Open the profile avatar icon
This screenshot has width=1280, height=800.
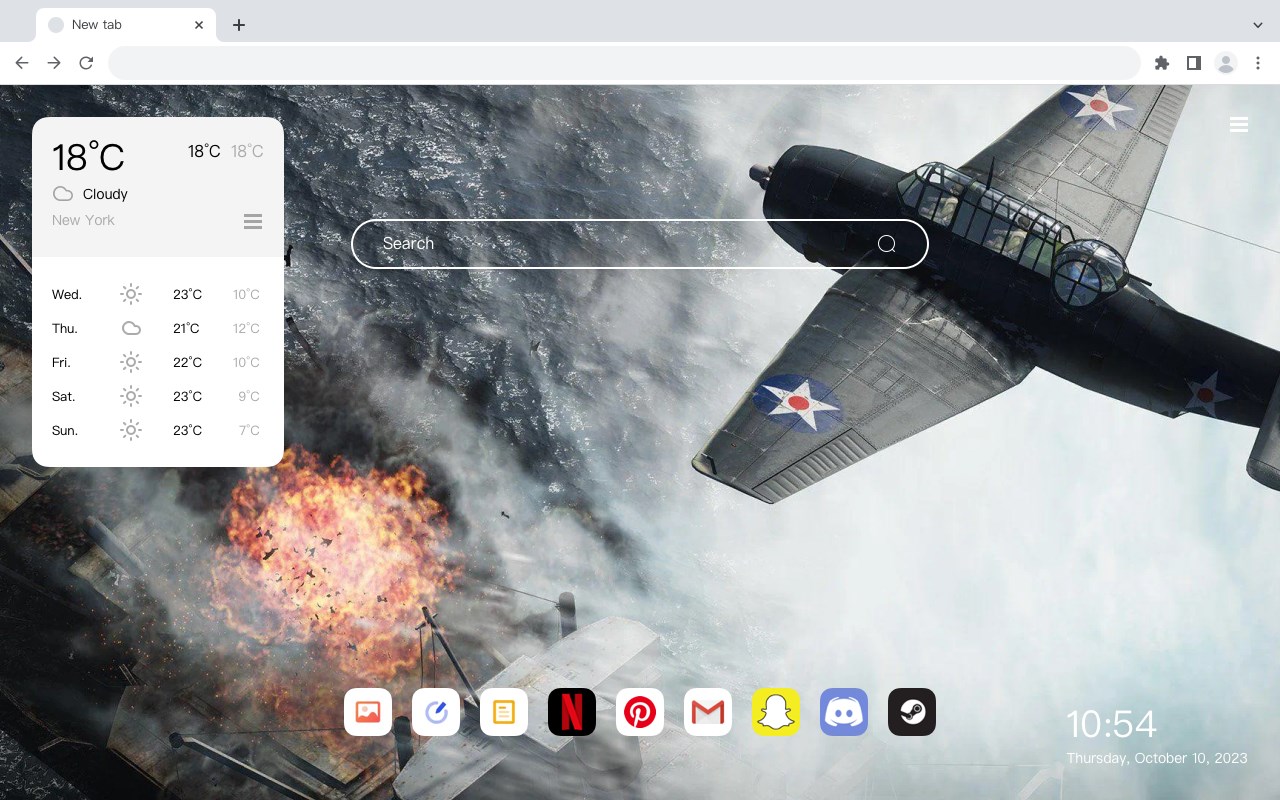point(1226,63)
